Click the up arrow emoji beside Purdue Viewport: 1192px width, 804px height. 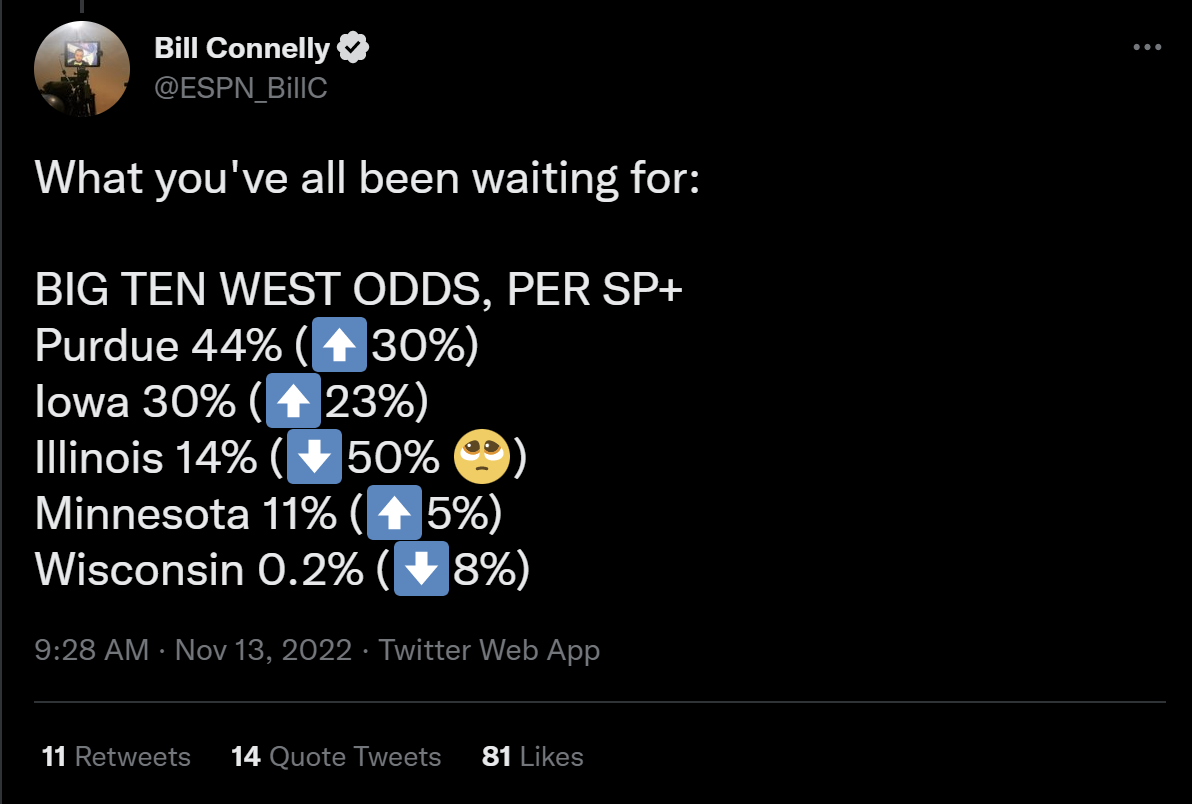(339, 345)
